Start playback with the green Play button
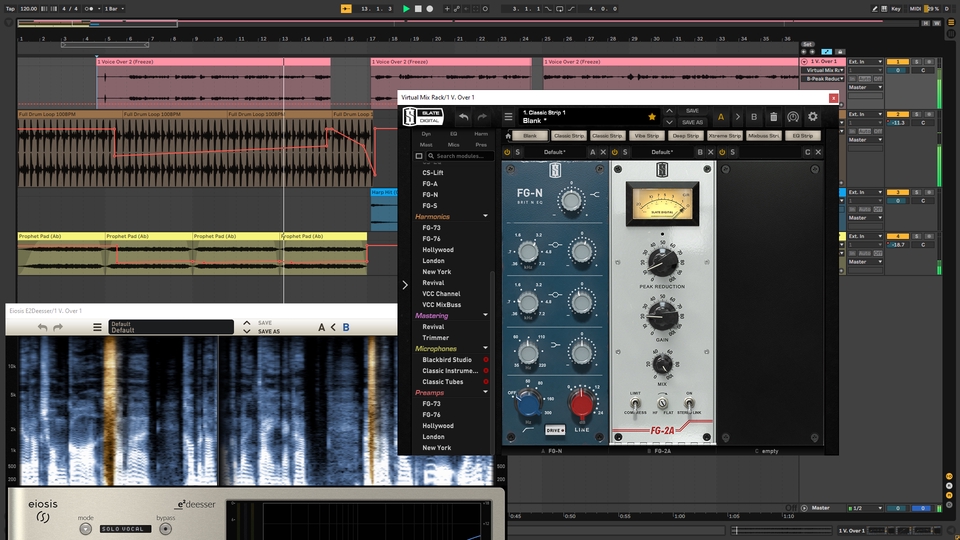This screenshot has height=540, width=960. pyautogui.click(x=406, y=9)
